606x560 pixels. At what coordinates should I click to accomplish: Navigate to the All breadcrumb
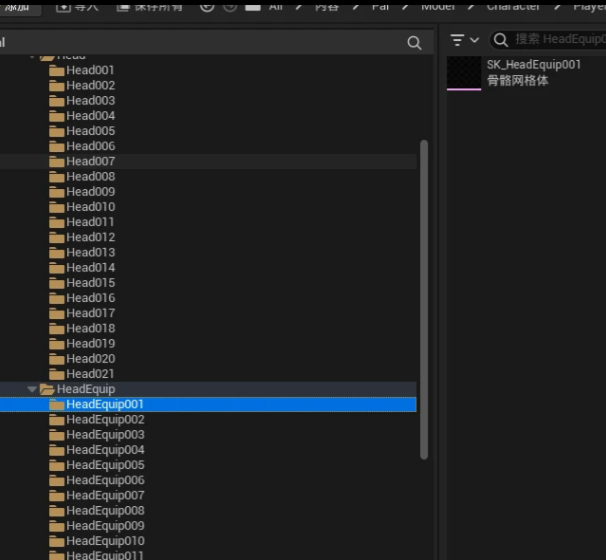tap(276, 7)
